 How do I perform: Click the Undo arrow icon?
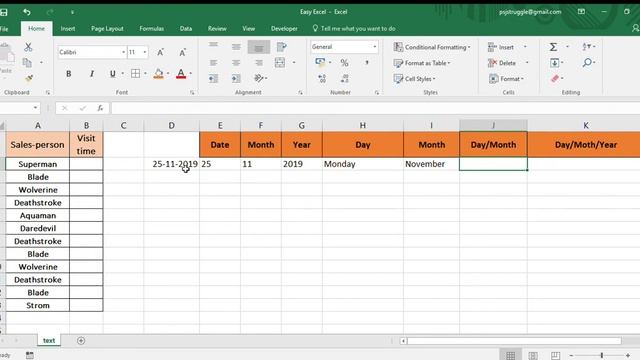(x=27, y=12)
